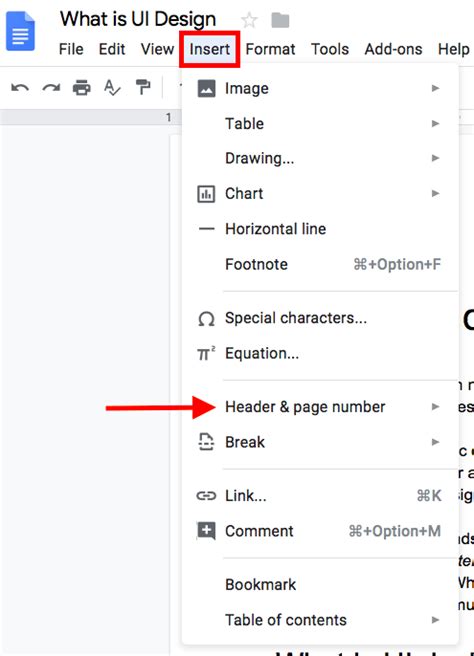The image size is (474, 656).
Task: Expand the Table submenu
Action: pyautogui.click(x=320, y=123)
